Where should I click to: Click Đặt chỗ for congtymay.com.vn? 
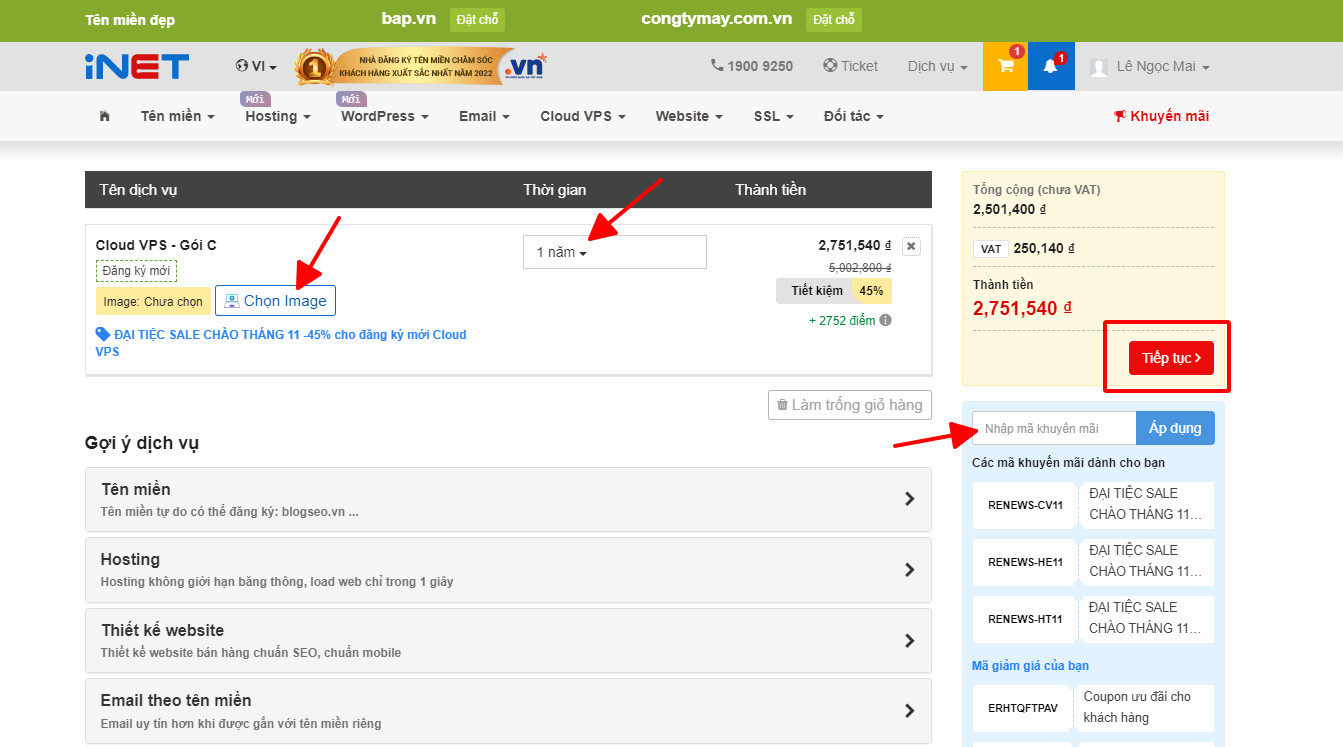833,20
